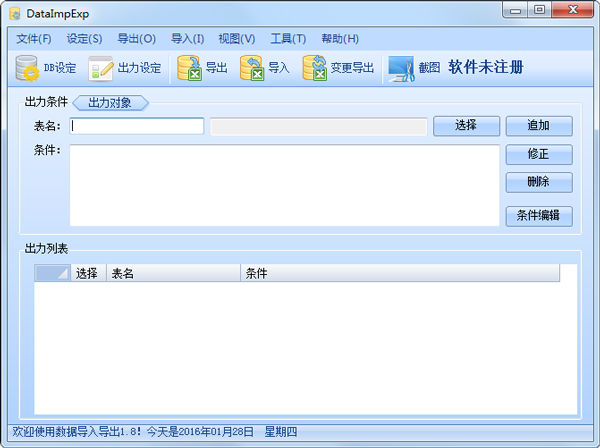Screen dimensions: 600x448
Task: Open the 导出(O) menu
Action: pos(136,38)
